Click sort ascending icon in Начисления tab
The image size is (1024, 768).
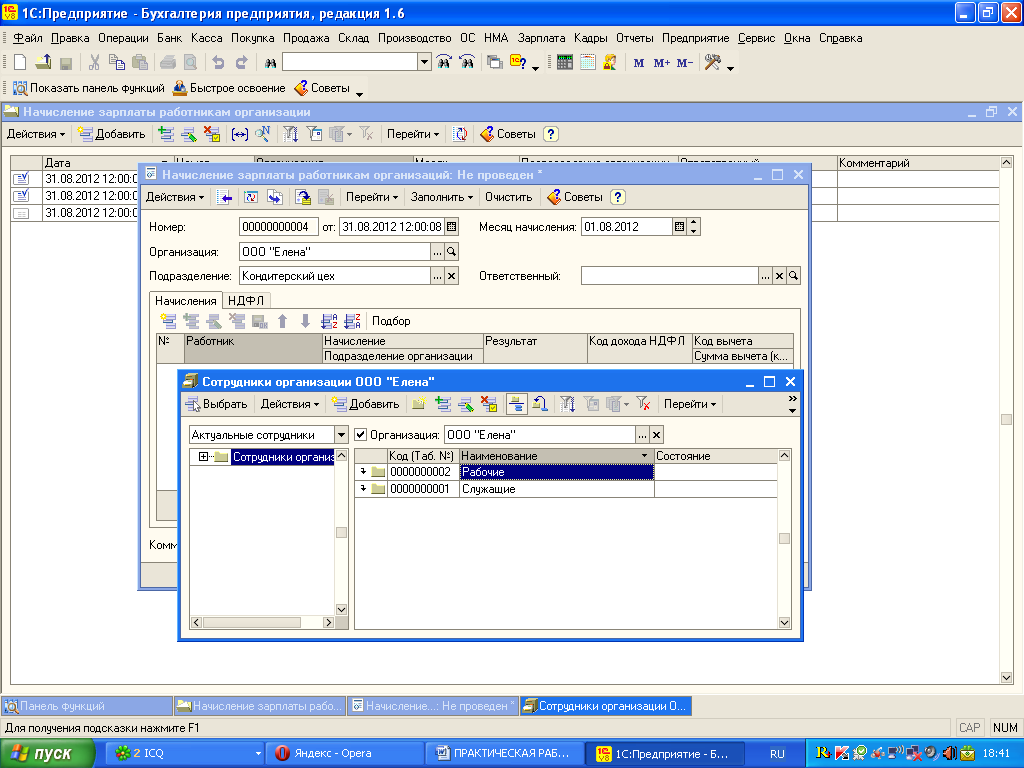(329, 321)
